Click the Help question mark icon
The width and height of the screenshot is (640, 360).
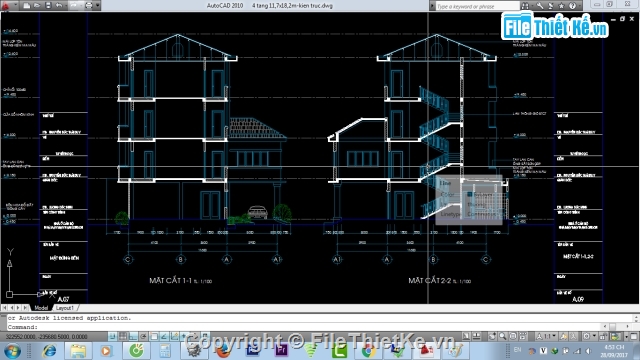(572, 6)
